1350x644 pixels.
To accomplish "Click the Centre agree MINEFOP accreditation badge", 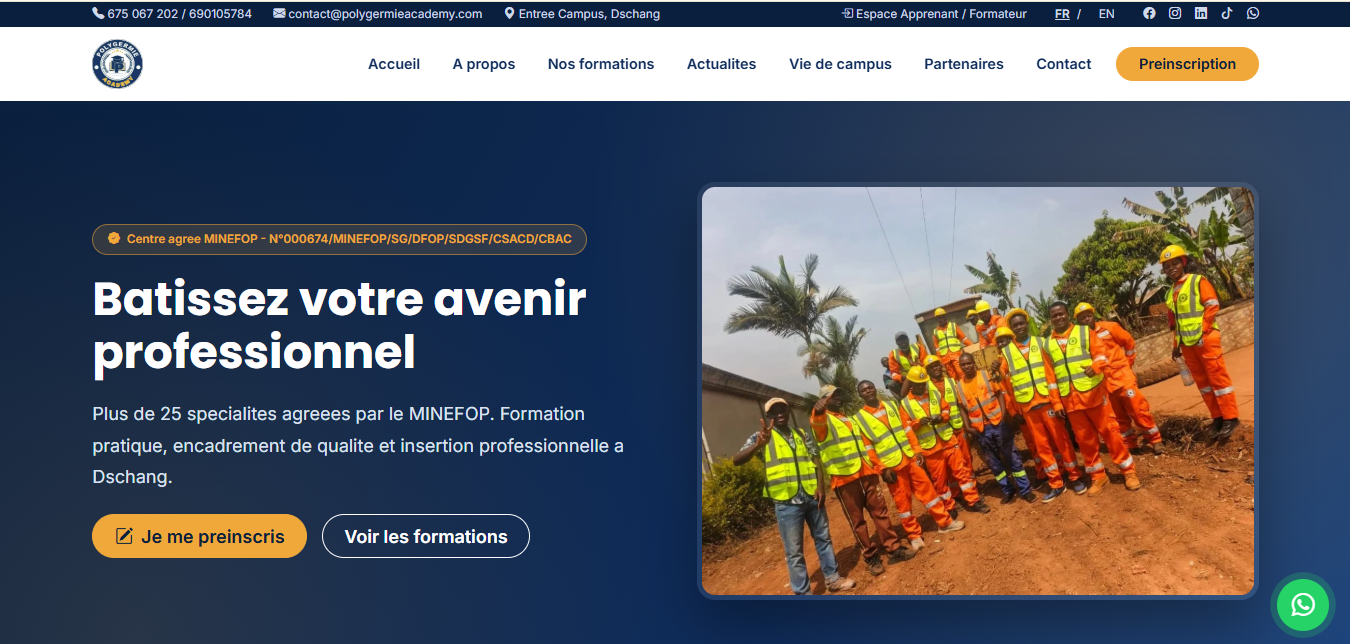I will coord(339,239).
